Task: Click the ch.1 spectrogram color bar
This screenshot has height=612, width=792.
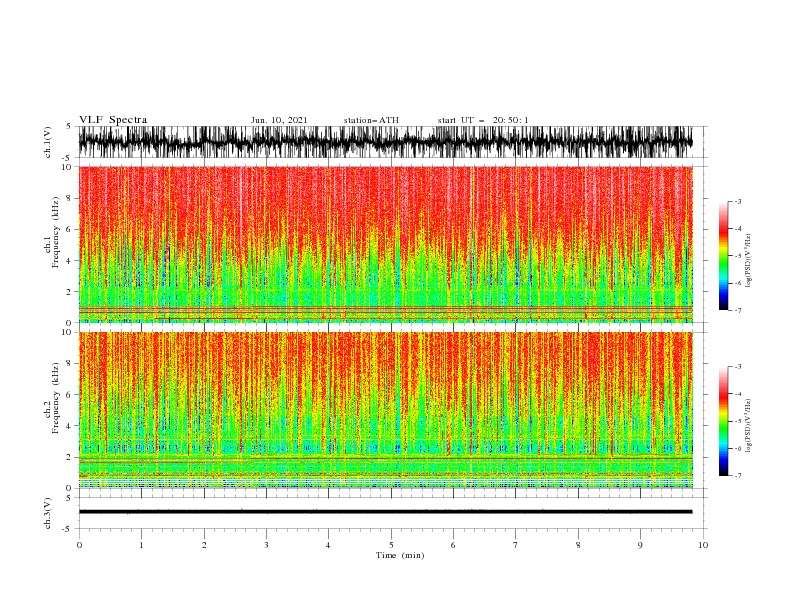Action: [724, 255]
